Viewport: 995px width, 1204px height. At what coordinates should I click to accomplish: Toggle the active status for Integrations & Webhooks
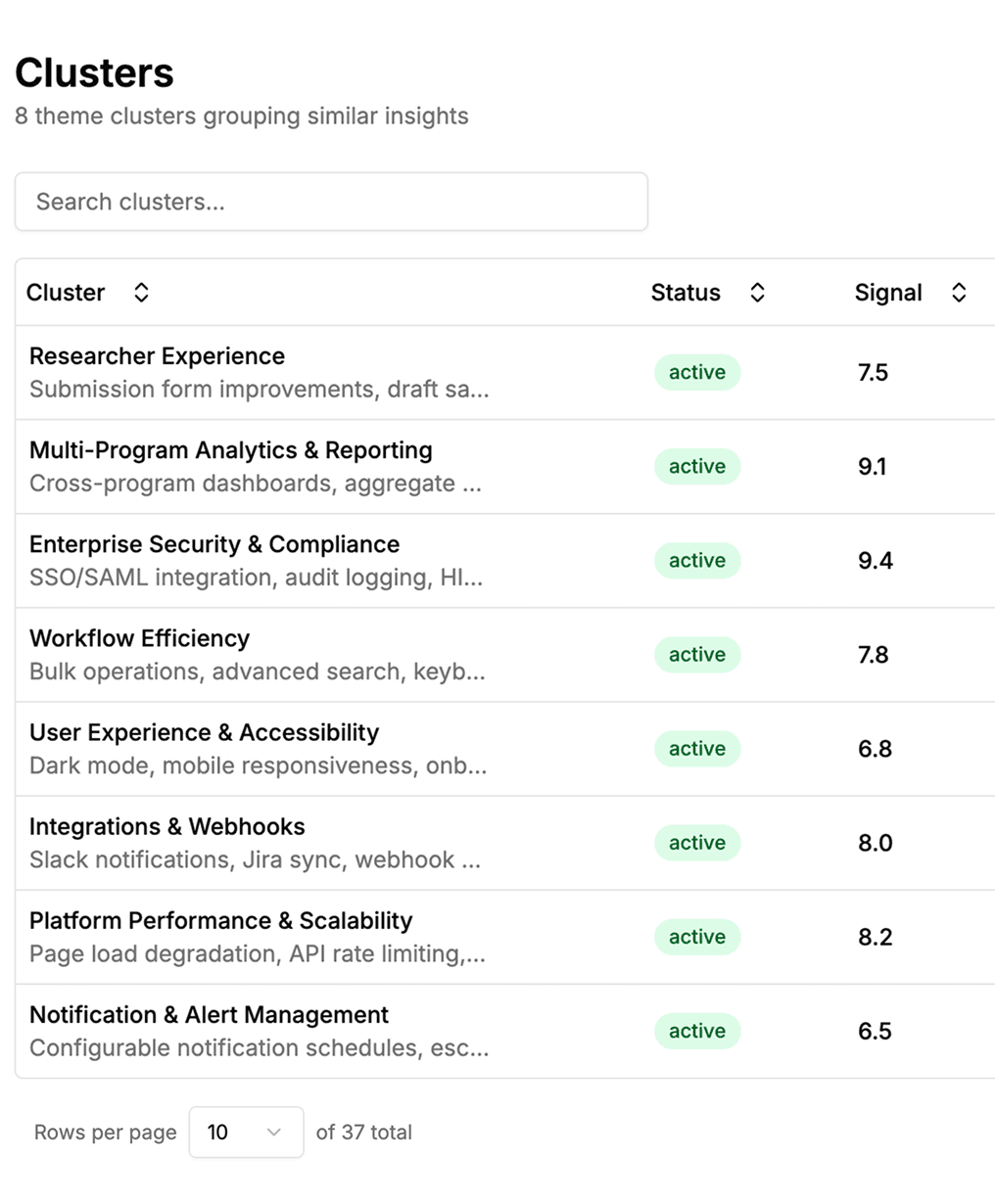tap(696, 843)
